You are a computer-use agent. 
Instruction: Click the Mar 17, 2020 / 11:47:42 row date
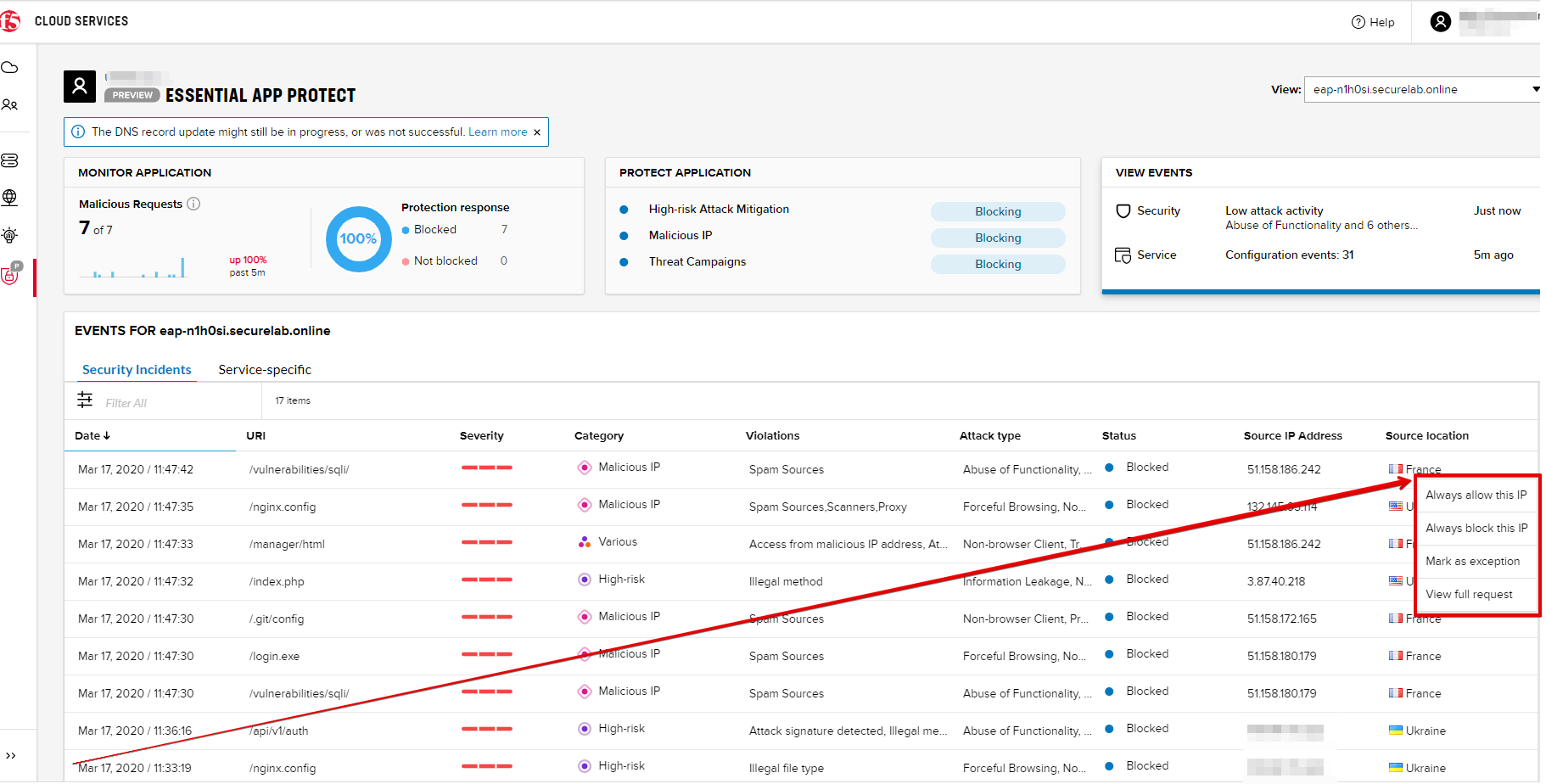click(136, 469)
